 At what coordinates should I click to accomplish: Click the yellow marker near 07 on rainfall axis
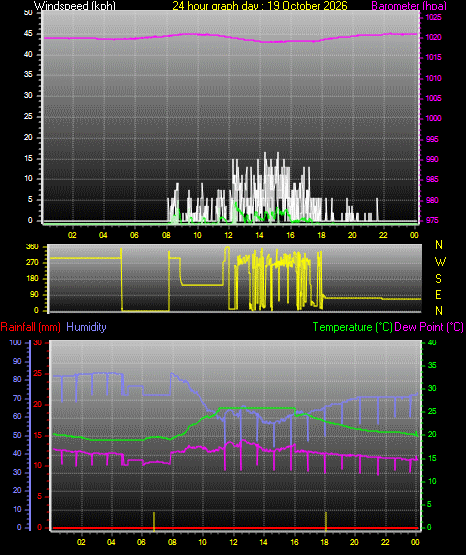pyautogui.click(x=154, y=521)
